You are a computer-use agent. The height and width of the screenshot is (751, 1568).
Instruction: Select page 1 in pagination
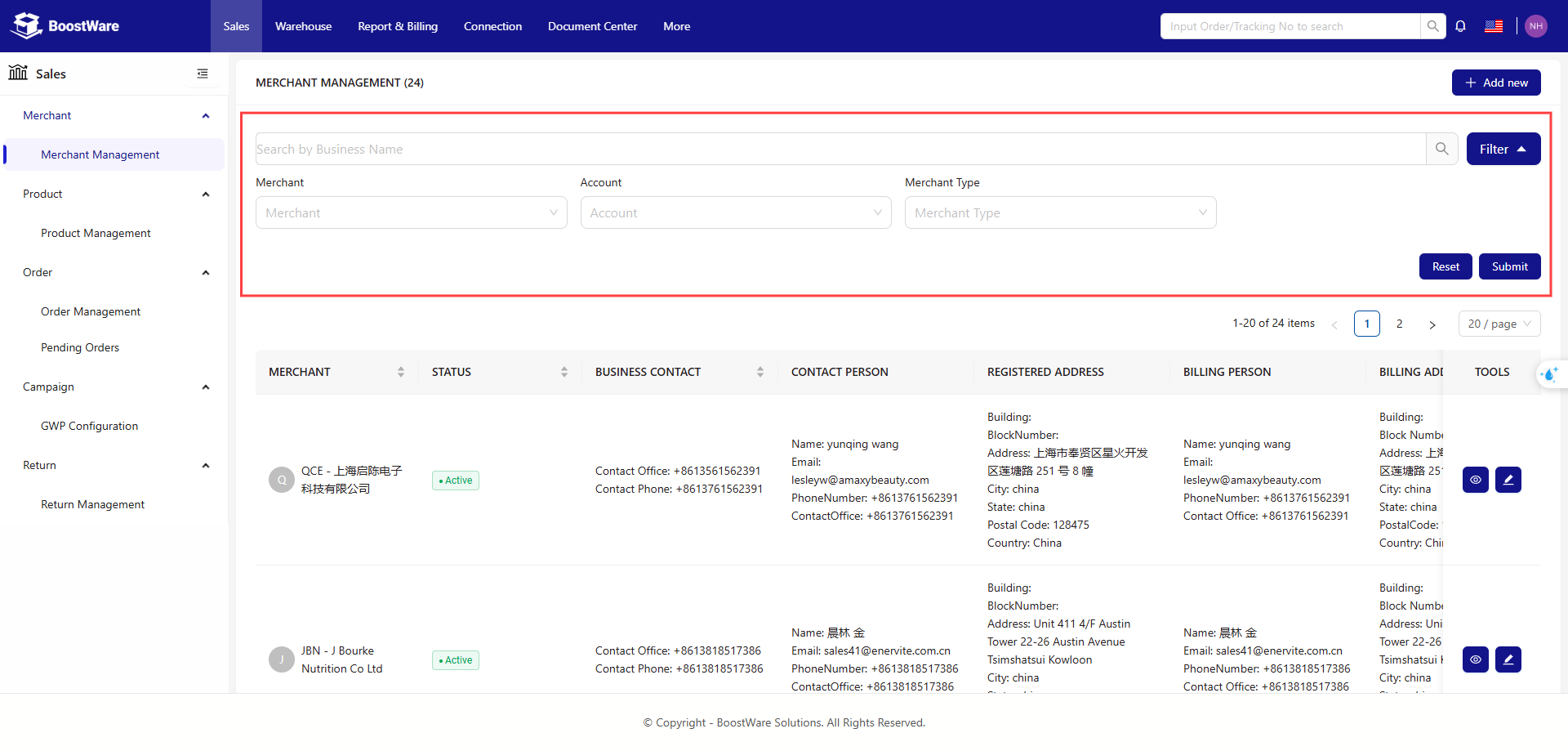[x=1367, y=324]
